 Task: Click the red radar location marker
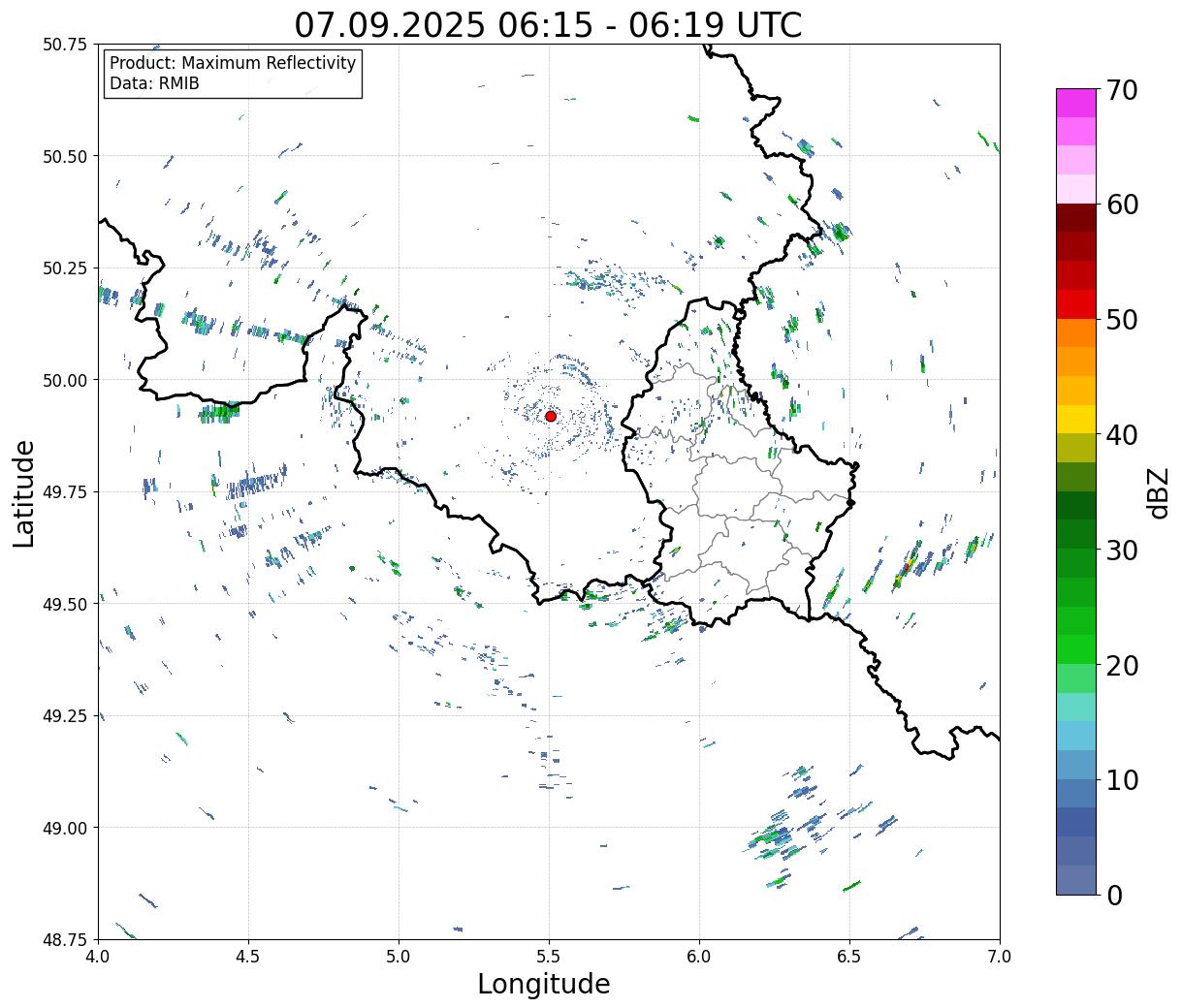551,416
